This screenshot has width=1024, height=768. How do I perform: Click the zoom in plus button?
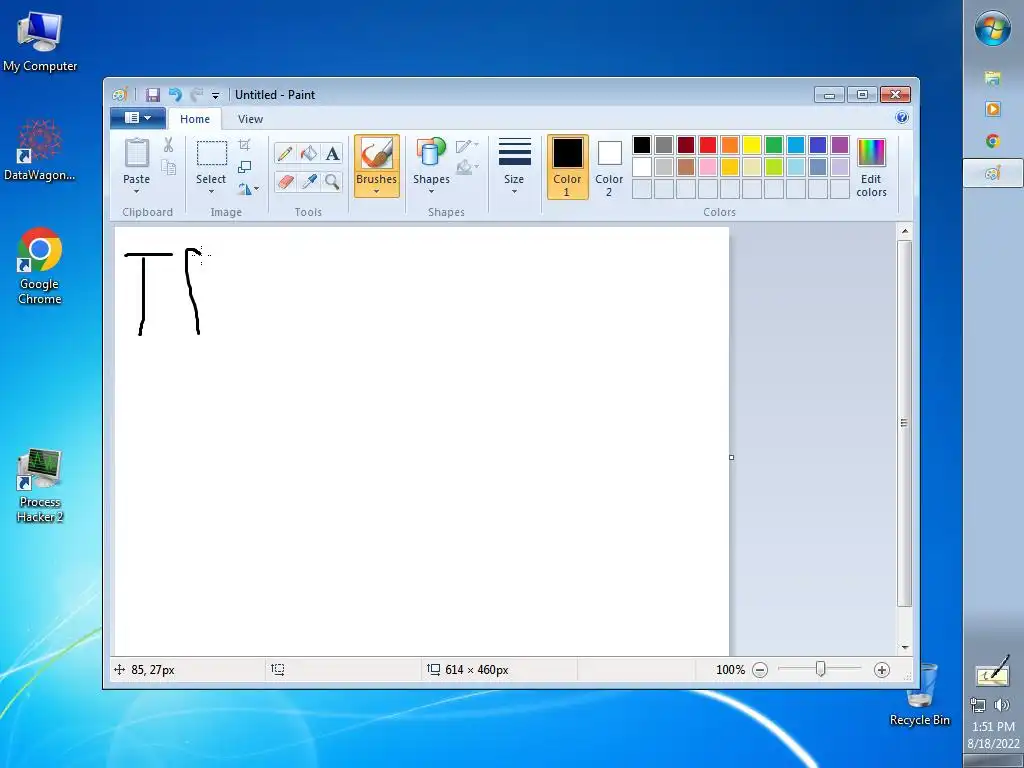point(882,670)
